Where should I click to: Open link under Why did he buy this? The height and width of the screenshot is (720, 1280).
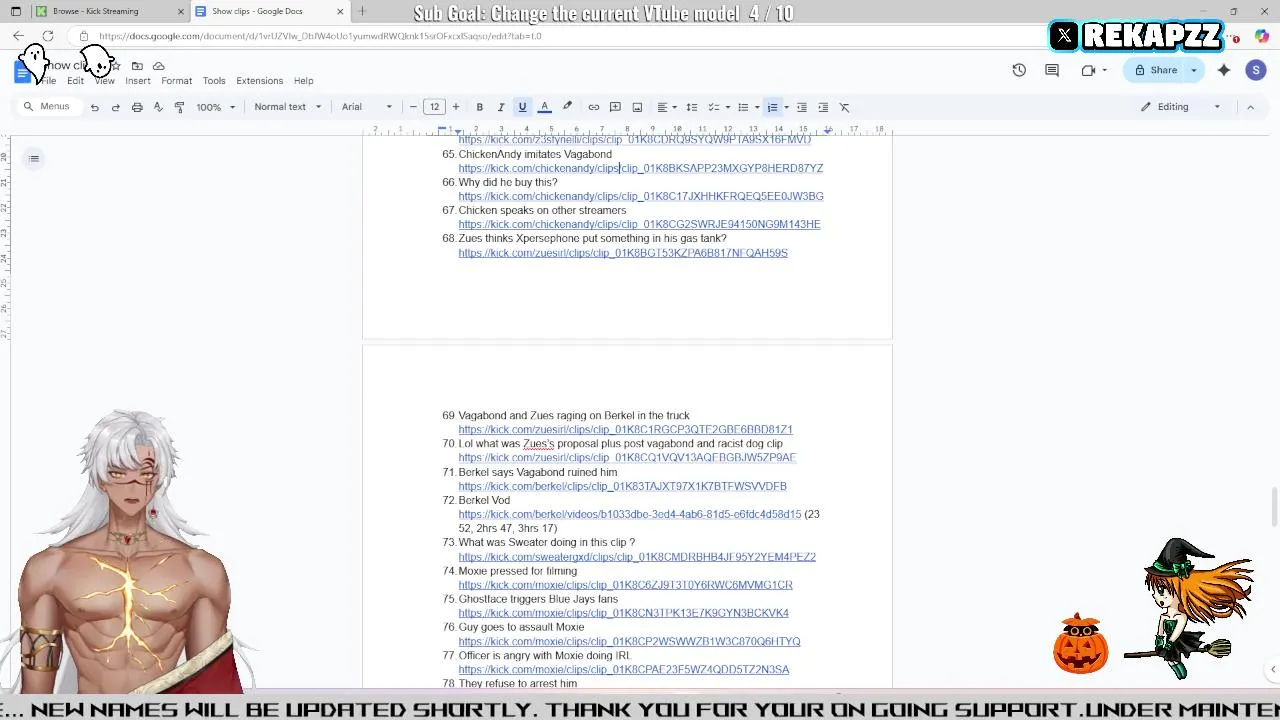pyautogui.click(x=641, y=196)
